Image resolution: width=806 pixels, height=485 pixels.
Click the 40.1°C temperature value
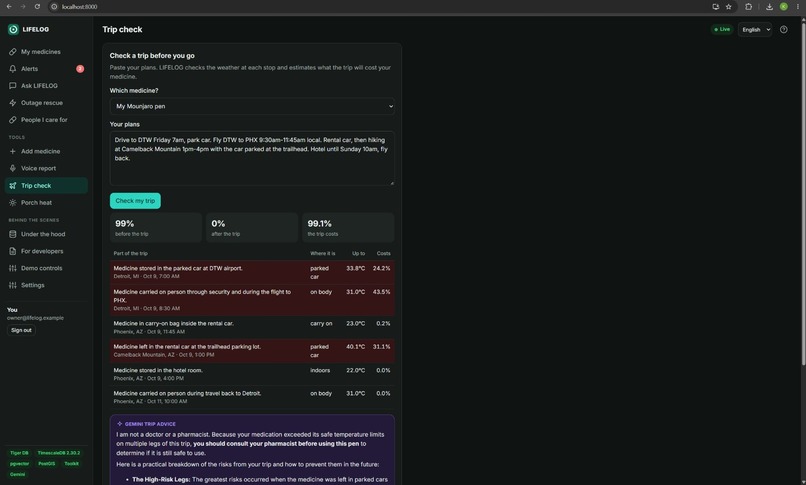(x=355, y=347)
